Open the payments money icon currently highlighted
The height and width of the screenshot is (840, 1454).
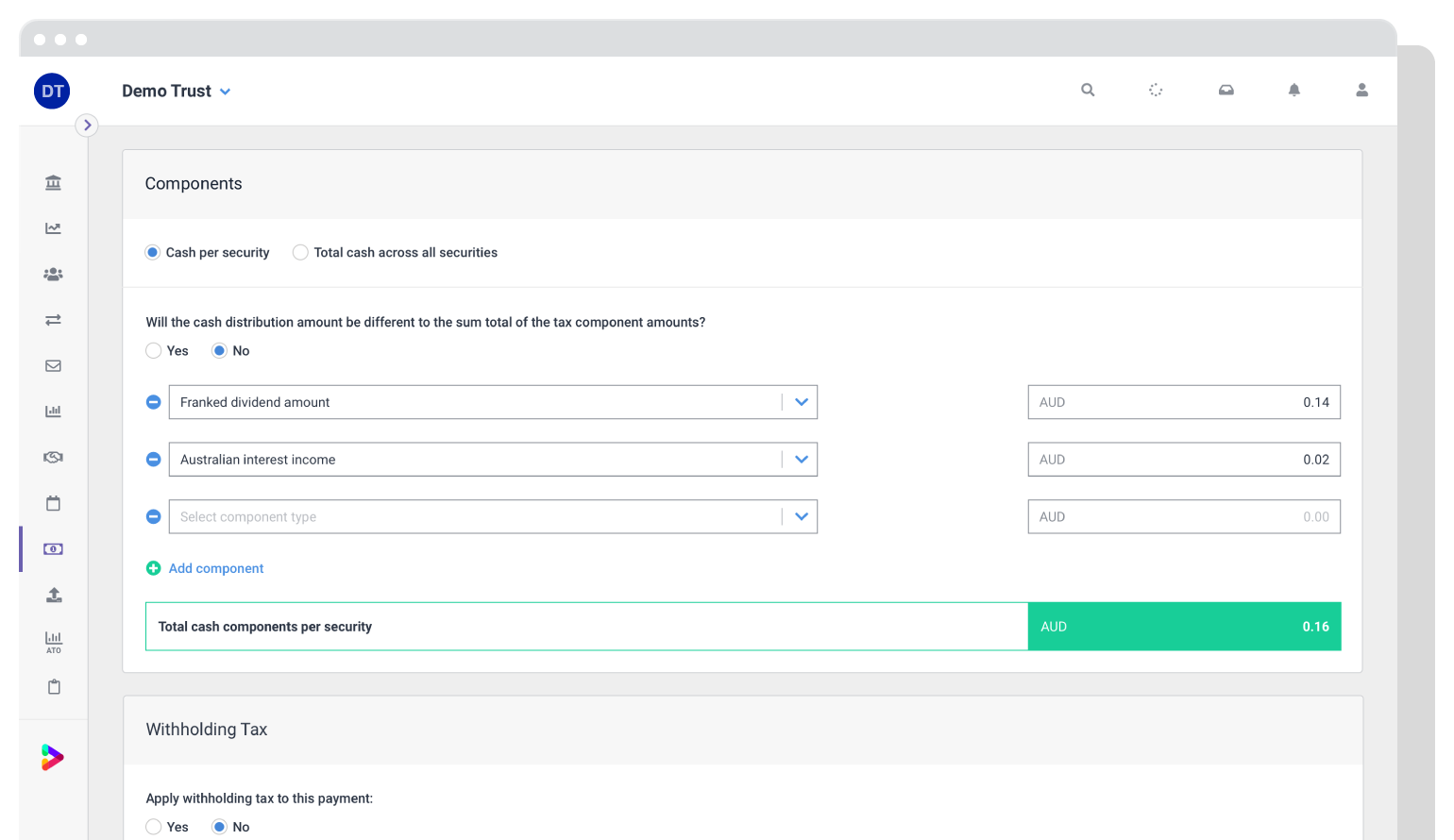click(53, 548)
